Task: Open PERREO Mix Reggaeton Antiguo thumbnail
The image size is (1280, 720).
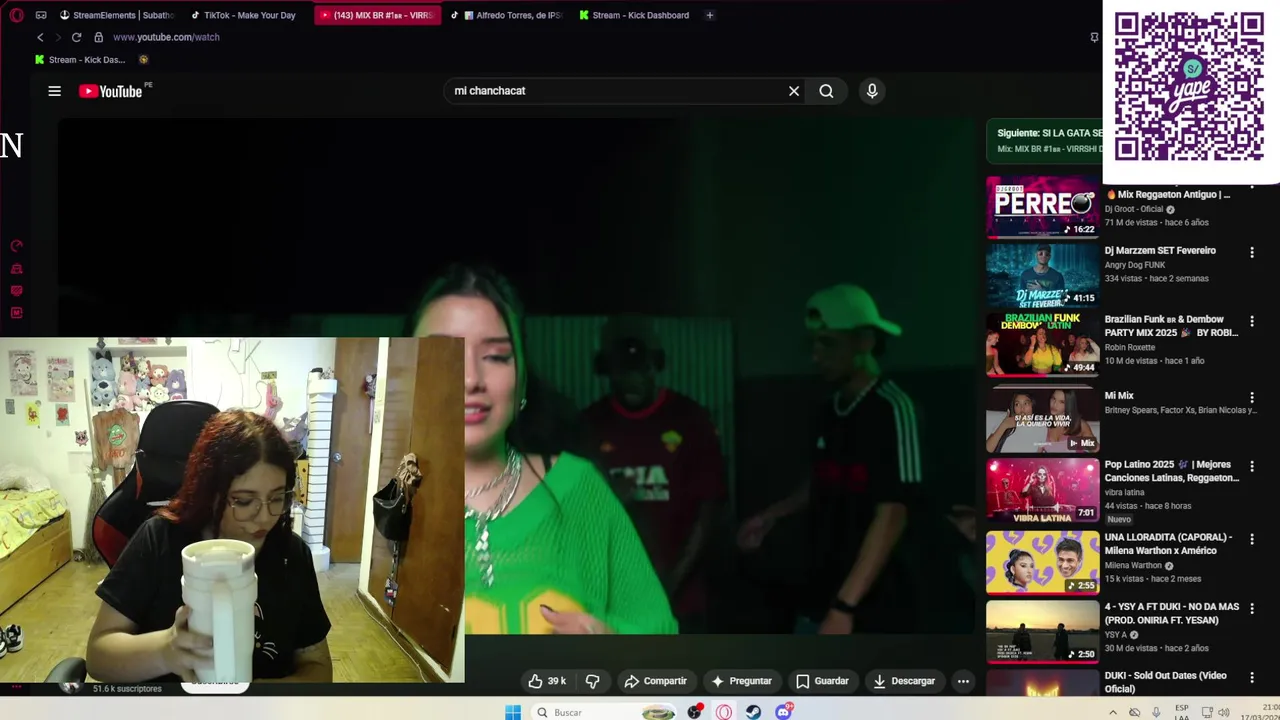Action: 1042,208
